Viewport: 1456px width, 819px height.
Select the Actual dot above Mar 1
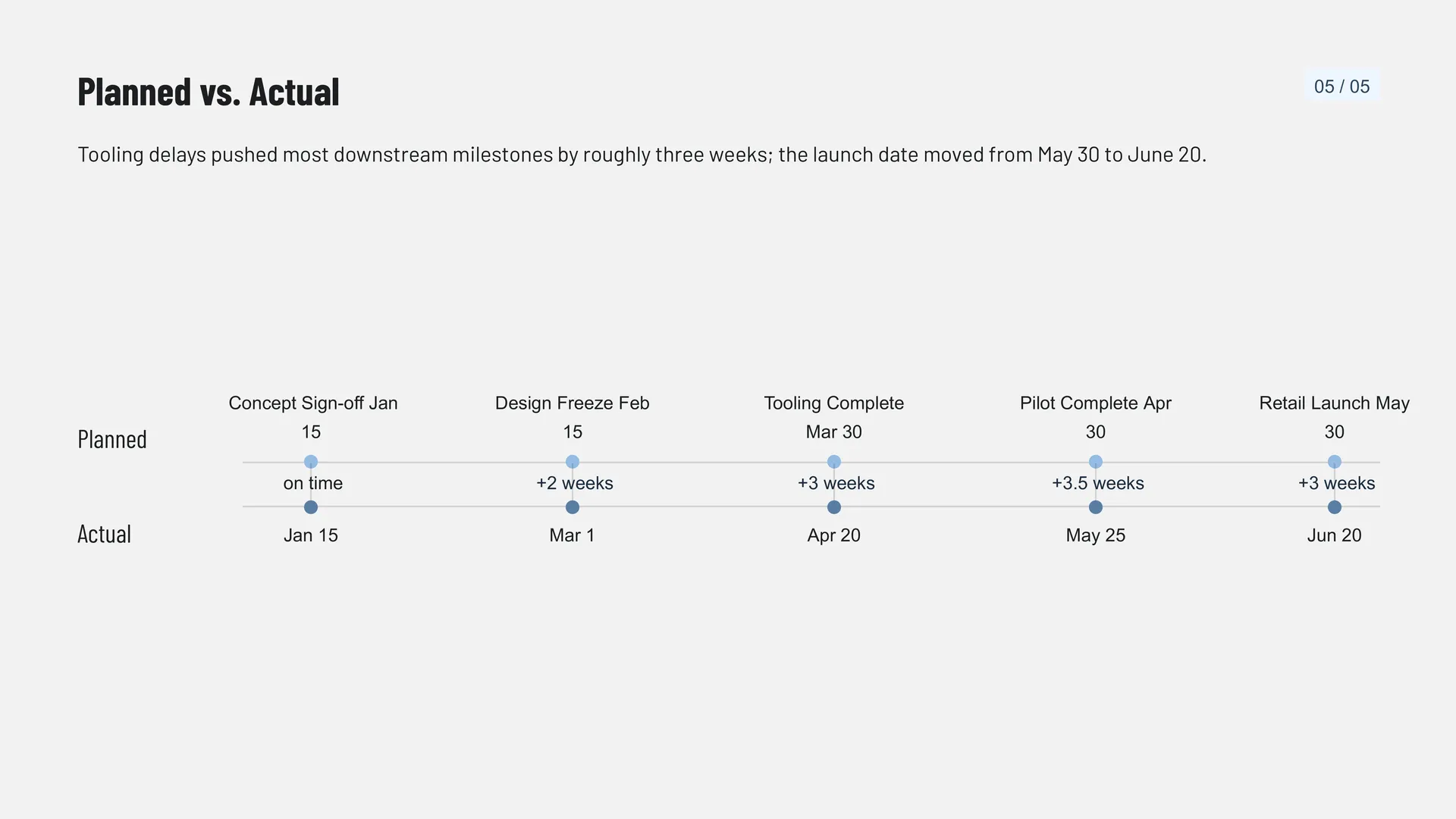573,507
